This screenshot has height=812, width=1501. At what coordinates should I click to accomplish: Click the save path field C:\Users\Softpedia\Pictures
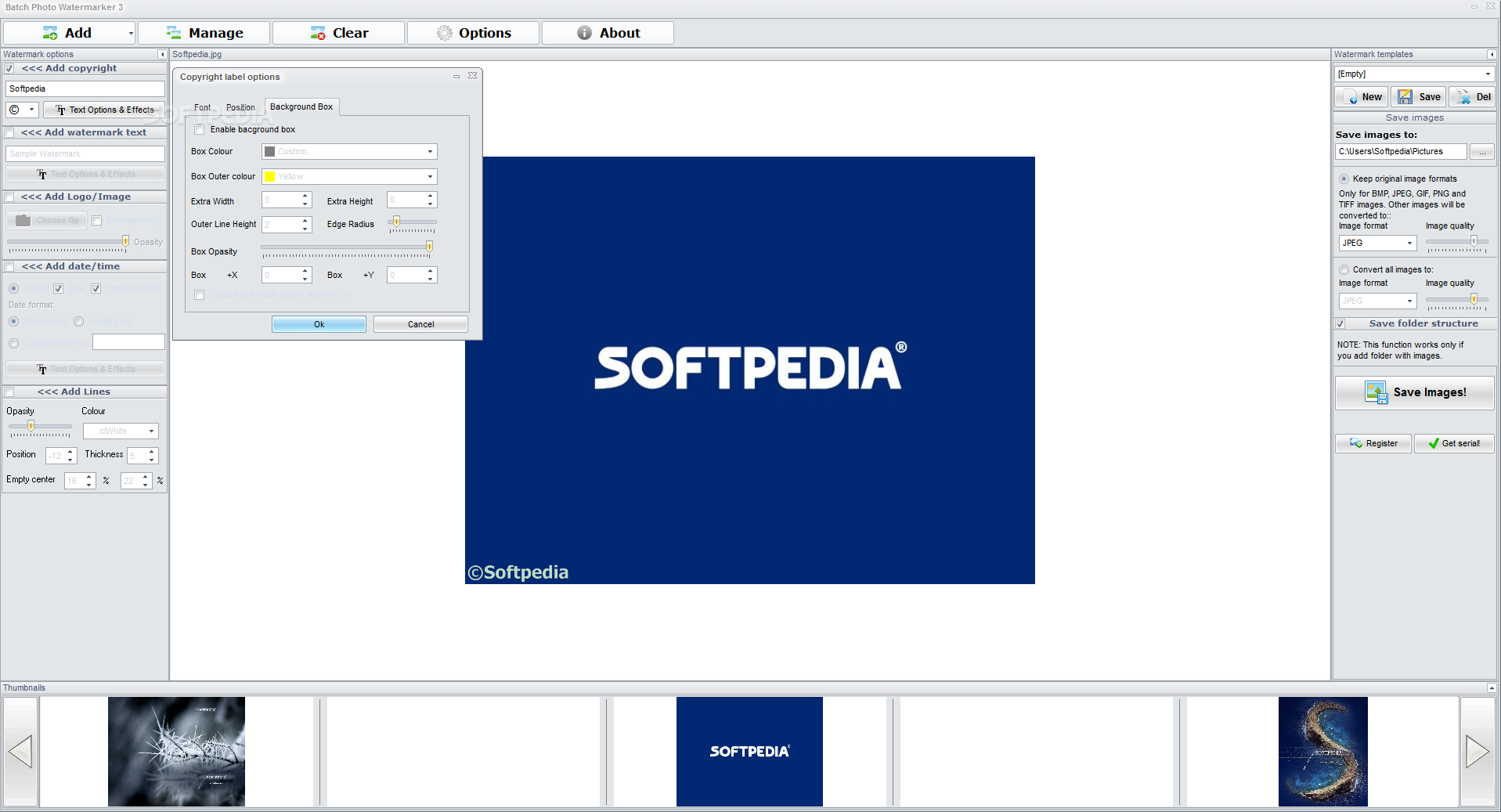[1401, 151]
